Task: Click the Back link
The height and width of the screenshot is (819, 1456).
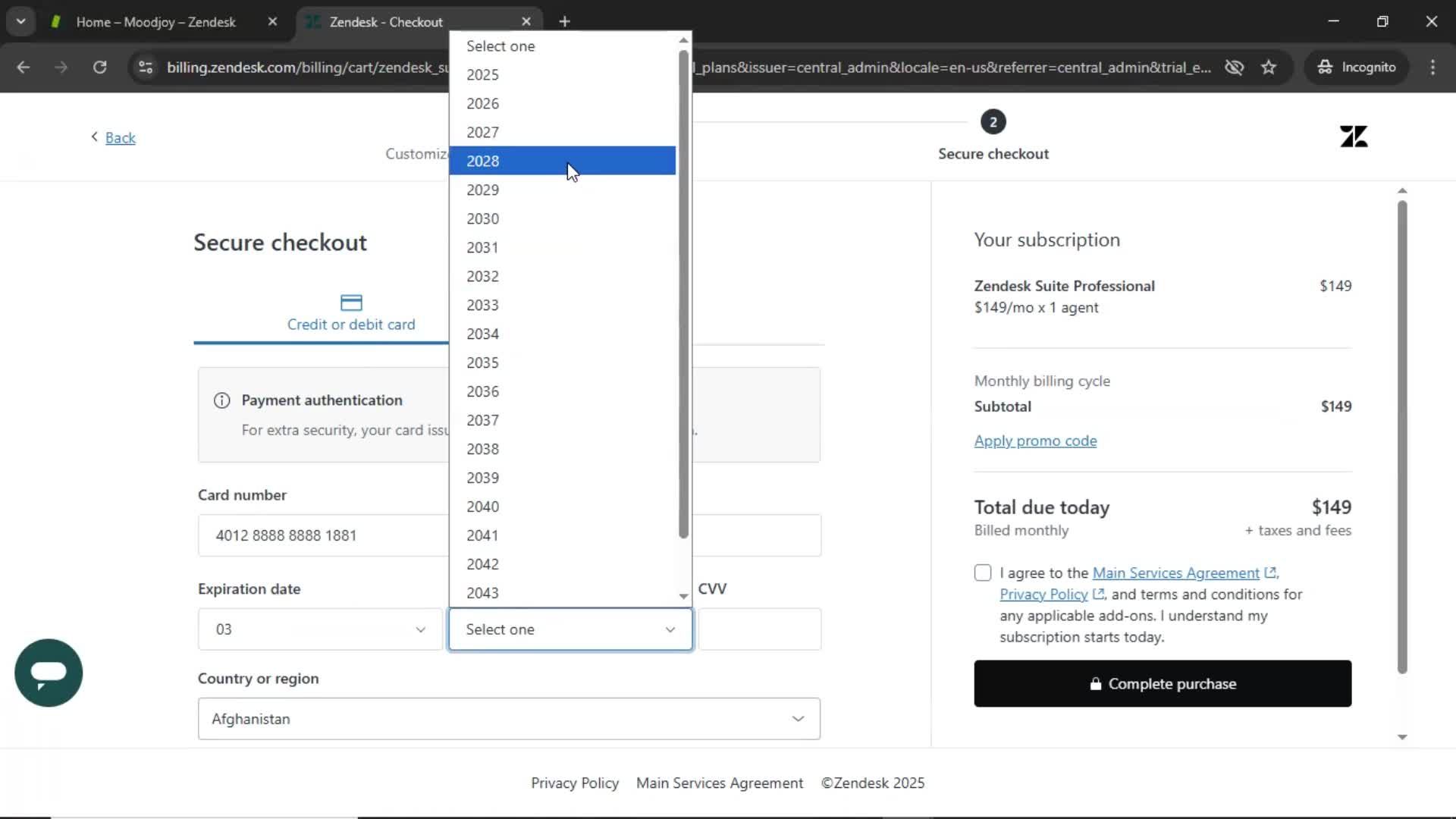Action: [120, 138]
